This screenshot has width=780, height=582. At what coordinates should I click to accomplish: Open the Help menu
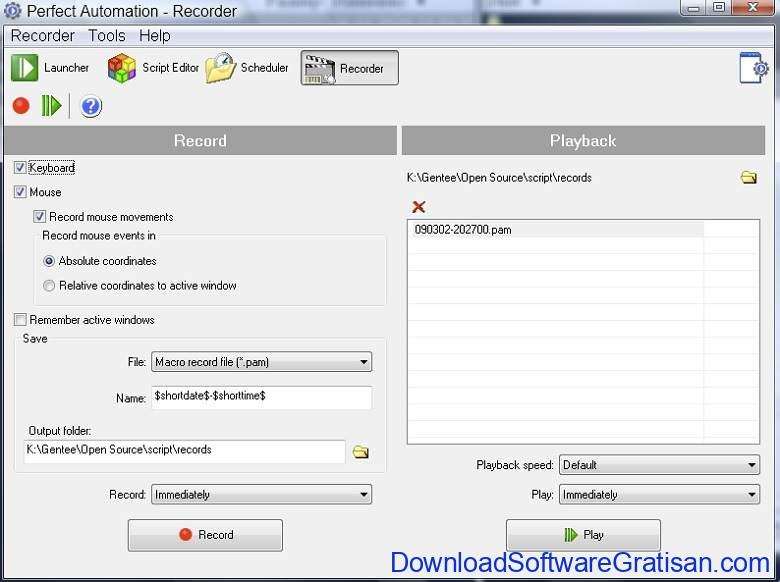[x=155, y=36]
